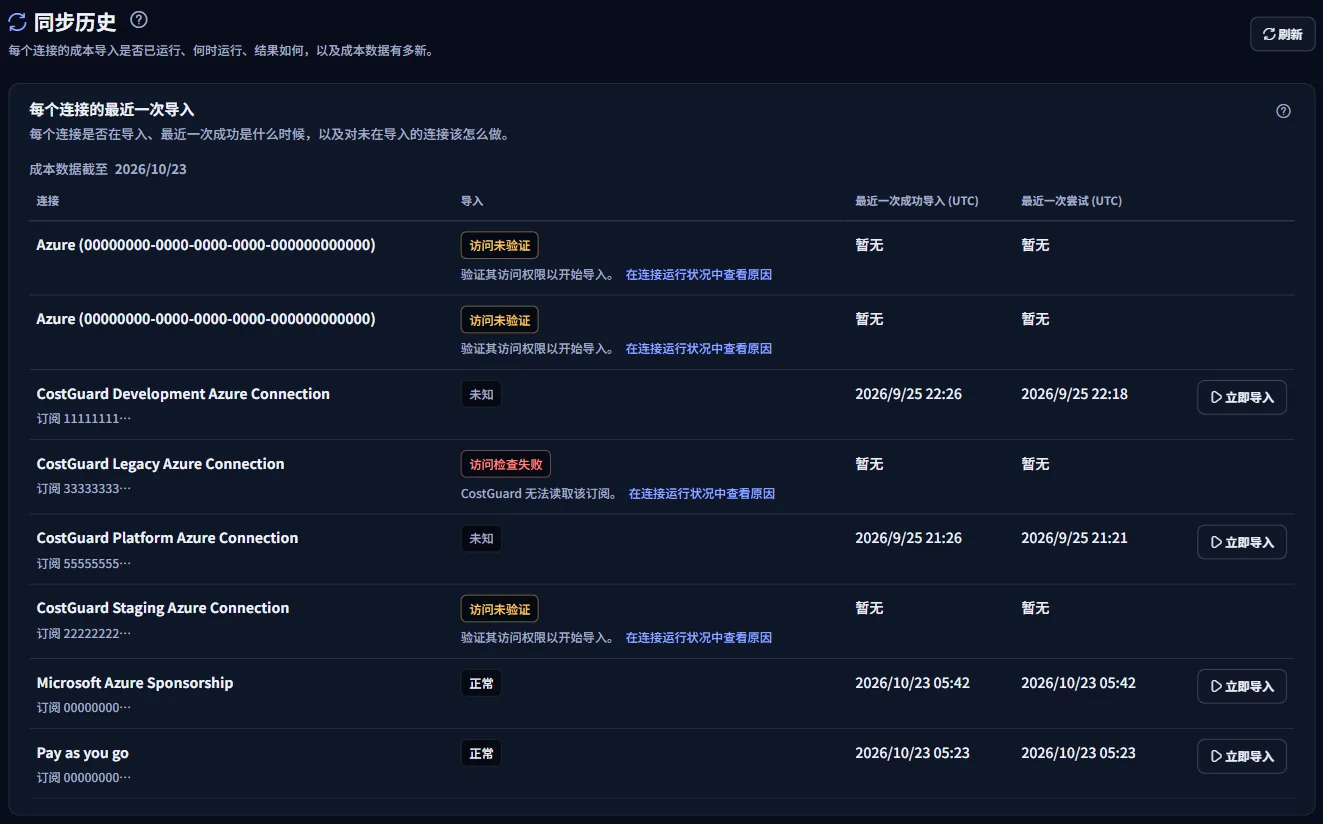Start 立即导入 for CostGuard Development Azure Connection

[1242, 397]
